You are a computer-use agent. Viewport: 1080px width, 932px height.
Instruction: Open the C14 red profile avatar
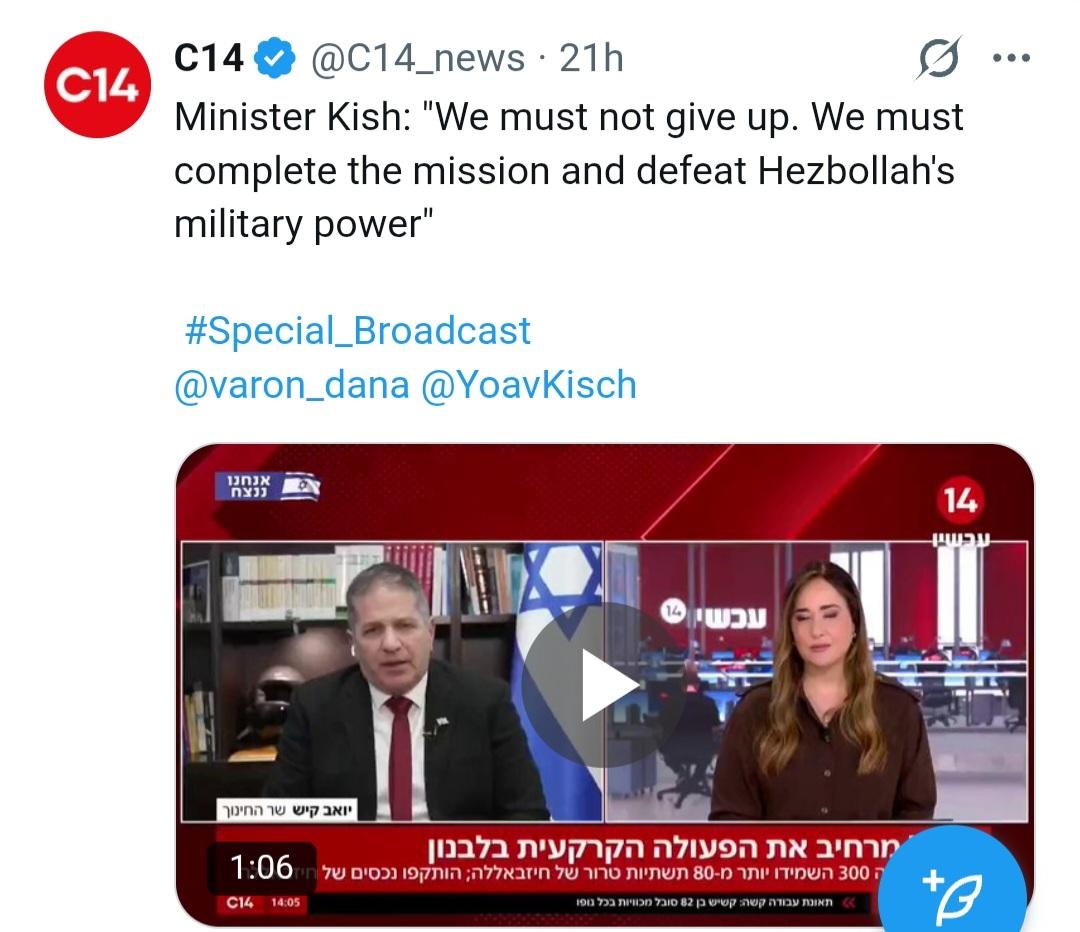(97, 85)
